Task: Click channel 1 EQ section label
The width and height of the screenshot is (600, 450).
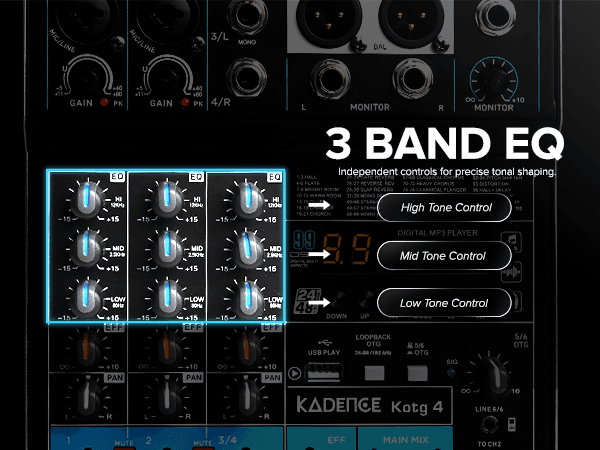Action: (x=117, y=176)
